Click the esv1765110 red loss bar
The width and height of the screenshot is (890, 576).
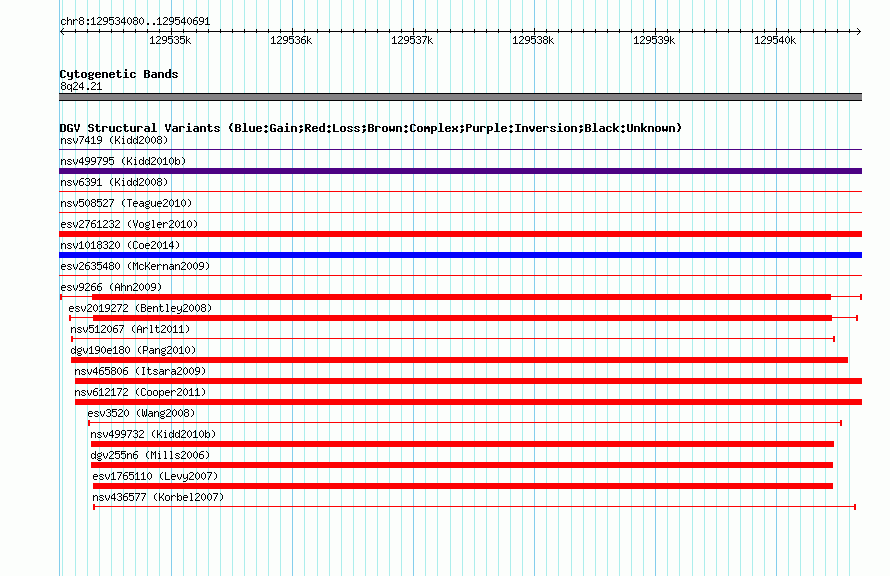point(463,486)
